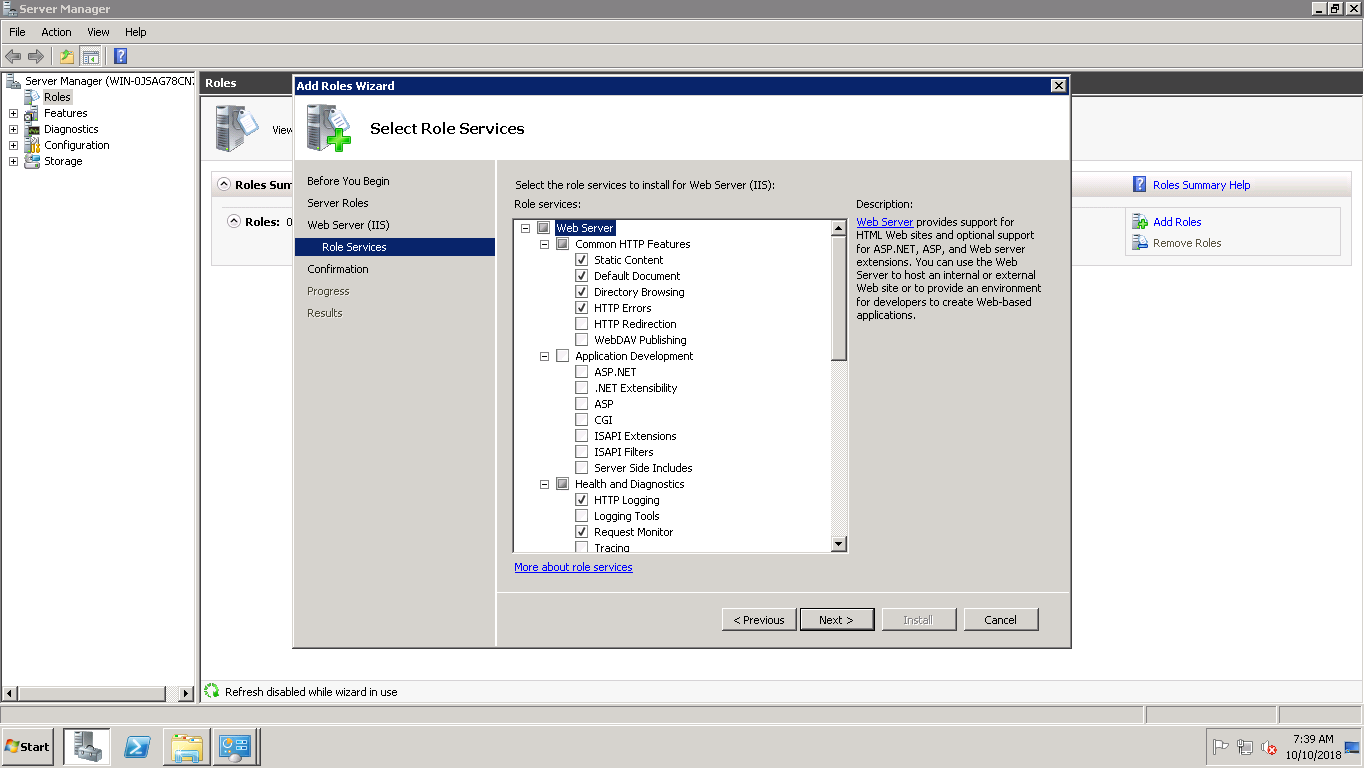Viewport: 1364px width, 768px height.
Task: Click the Roles Summary Help icon
Action: (x=1139, y=184)
